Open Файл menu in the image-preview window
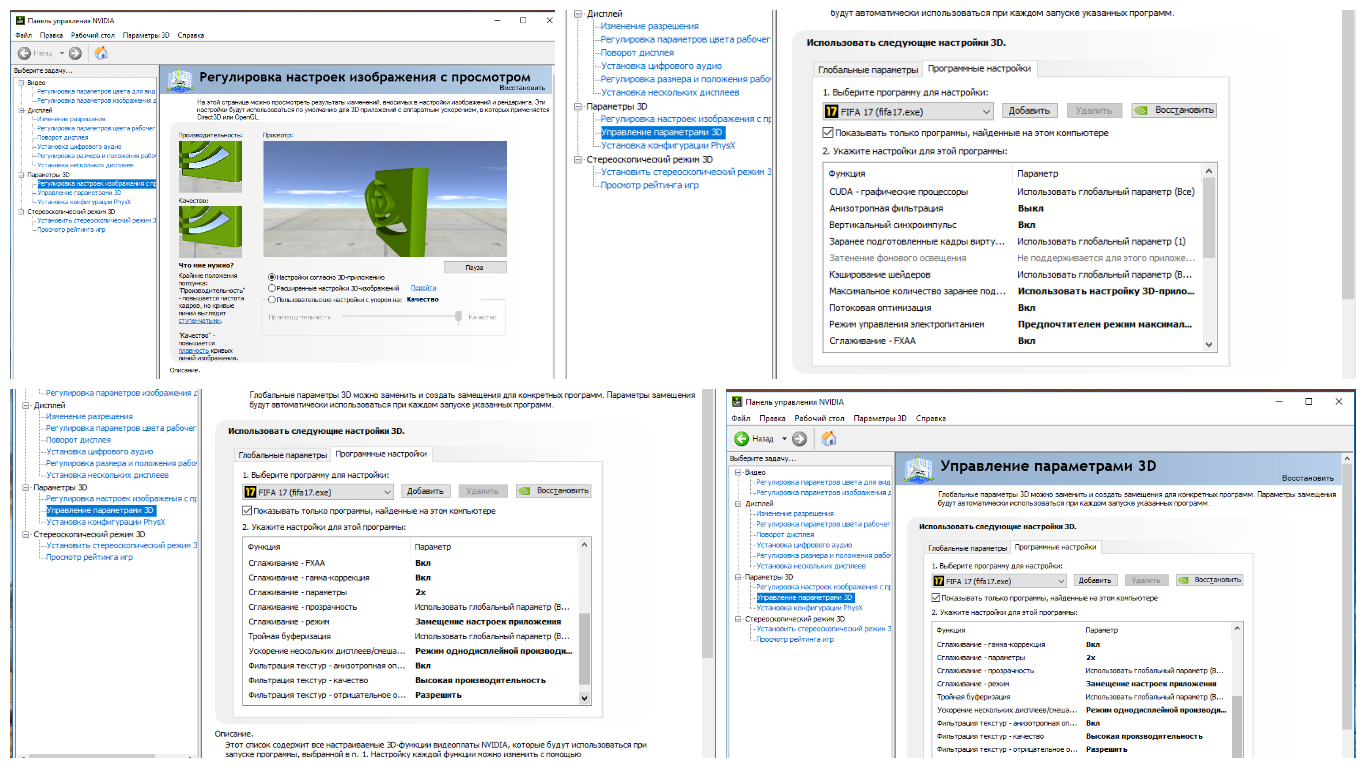 23,35
